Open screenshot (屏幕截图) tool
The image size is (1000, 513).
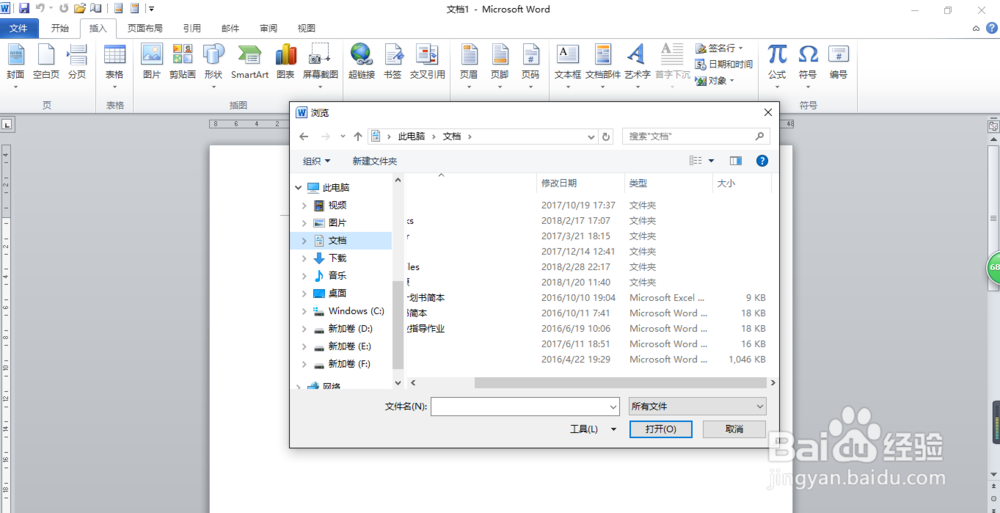click(x=320, y=64)
